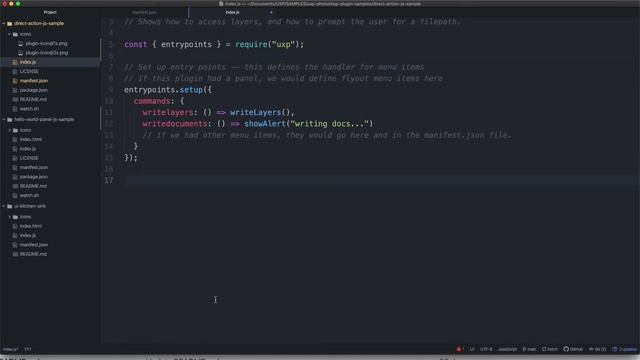The width and height of the screenshot is (640, 360).
Task: Switch to the index.js editor tab
Action: [x=232, y=13]
